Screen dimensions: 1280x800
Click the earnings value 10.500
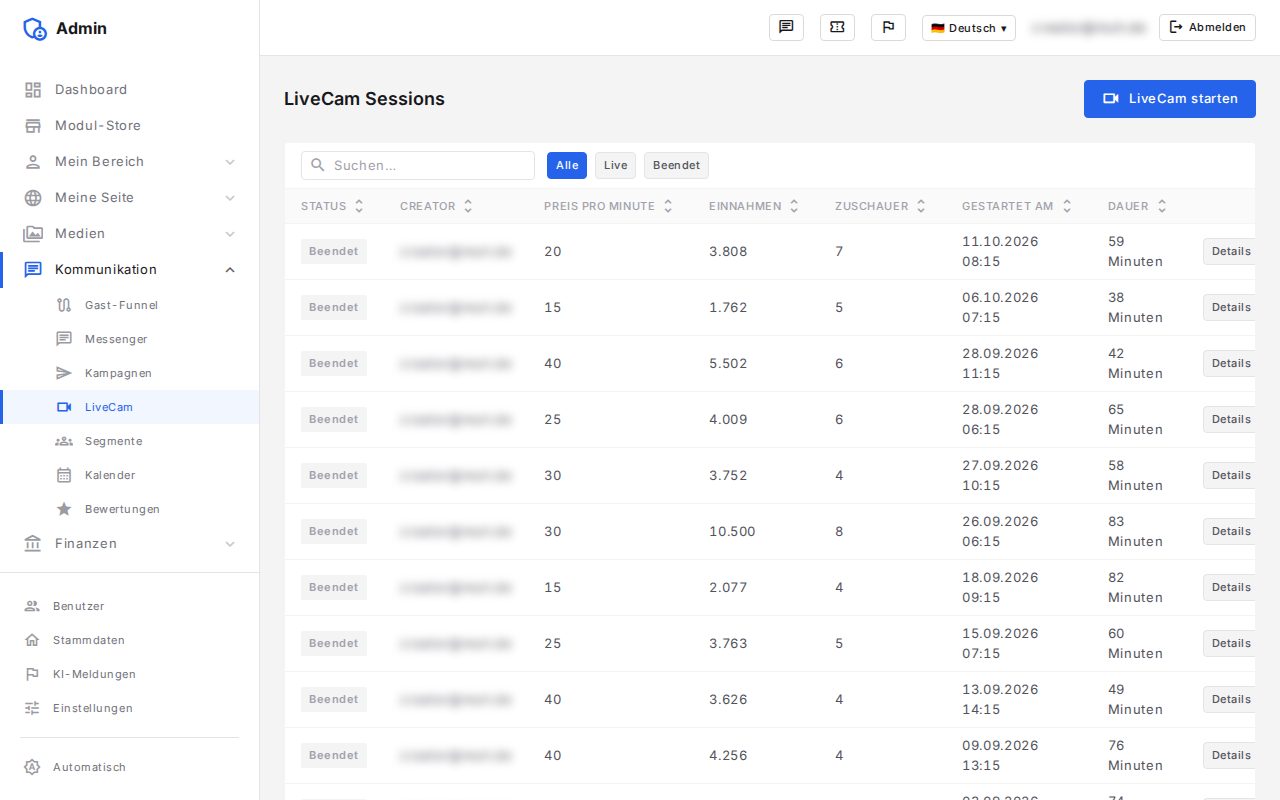[732, 531]
